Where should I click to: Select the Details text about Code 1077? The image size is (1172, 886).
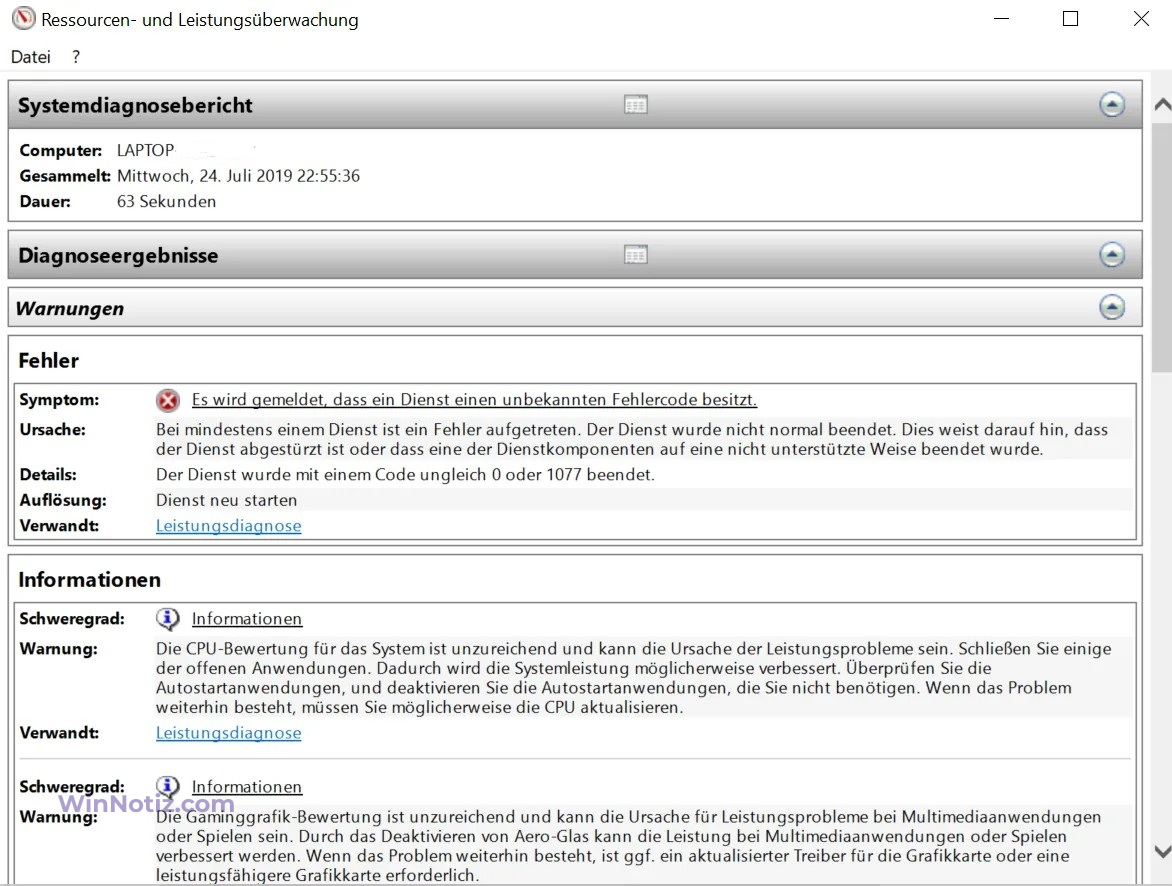click(x=405, y=475)
